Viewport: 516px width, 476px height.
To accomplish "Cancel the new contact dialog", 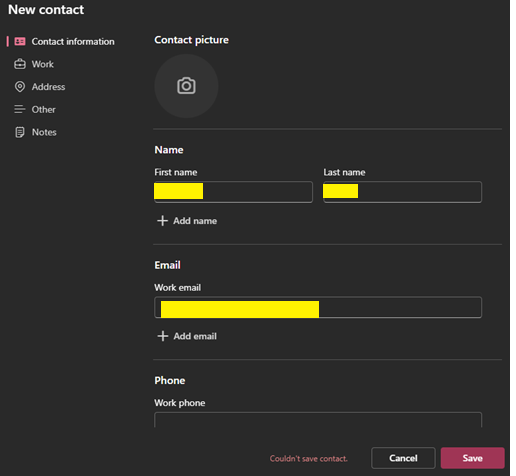I will pyautogui.click(x=403, y=458).
